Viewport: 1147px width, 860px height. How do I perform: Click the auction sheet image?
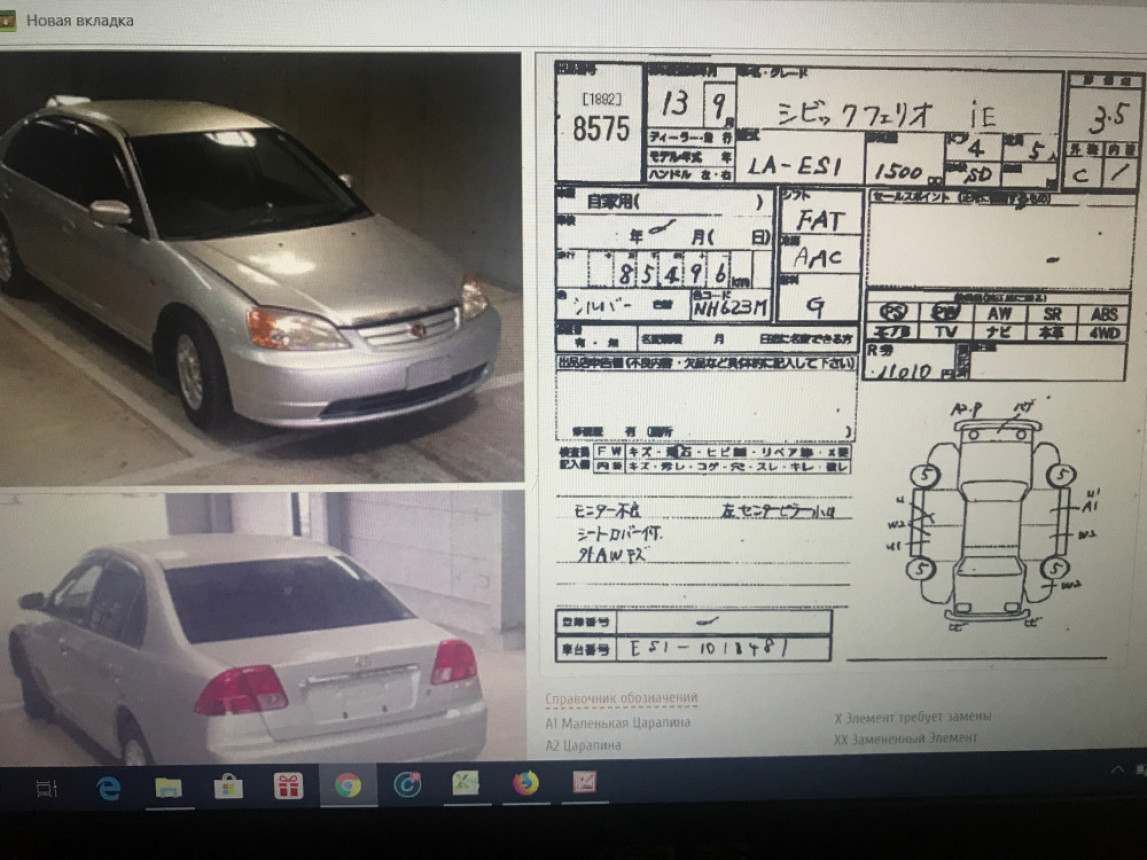(x=840, y=360)
